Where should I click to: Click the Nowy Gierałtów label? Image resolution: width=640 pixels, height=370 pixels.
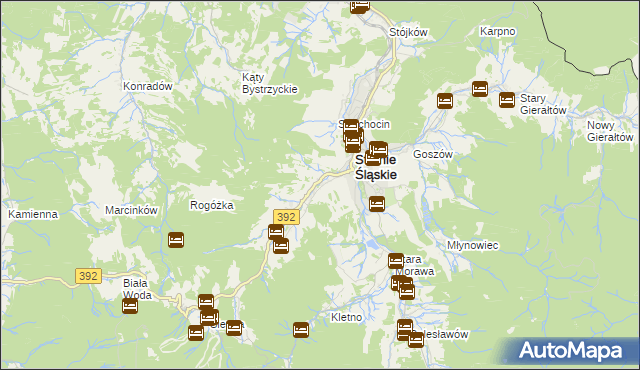coord(610,131)
